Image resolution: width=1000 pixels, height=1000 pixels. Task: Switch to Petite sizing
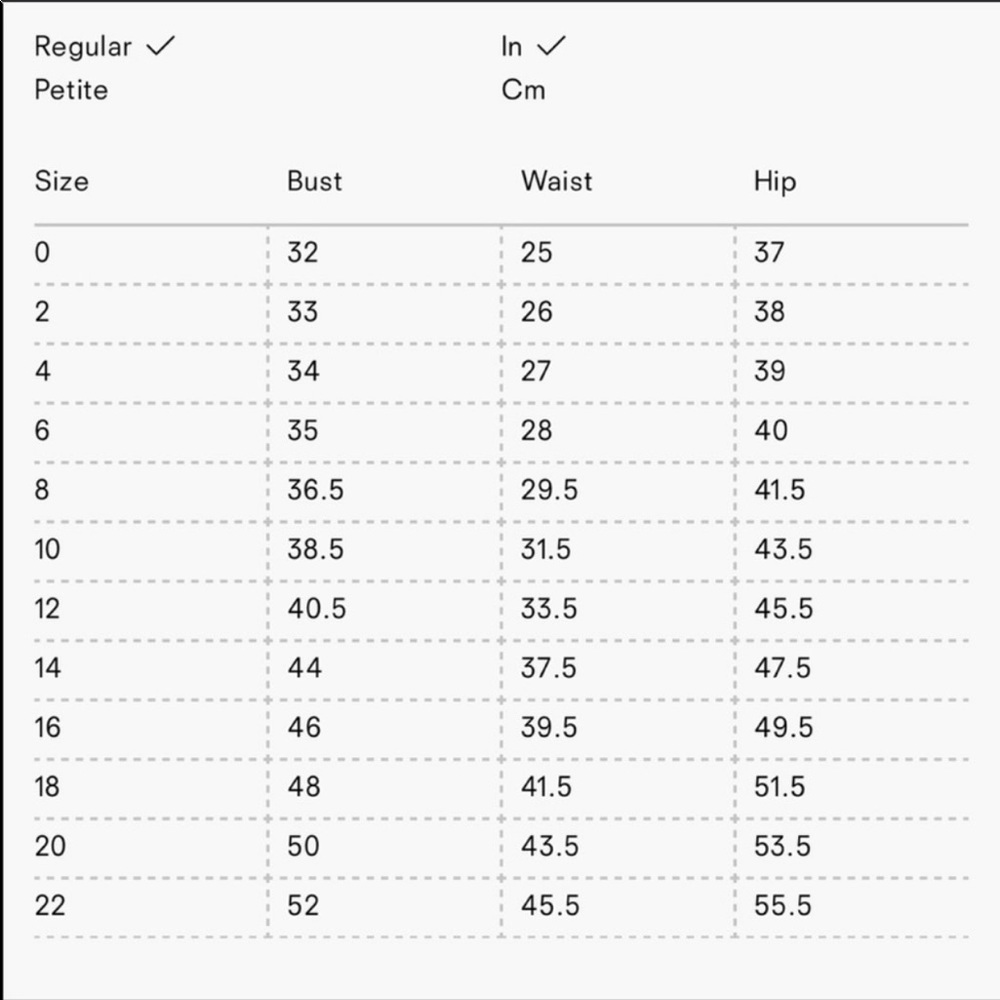click(71, 90)
